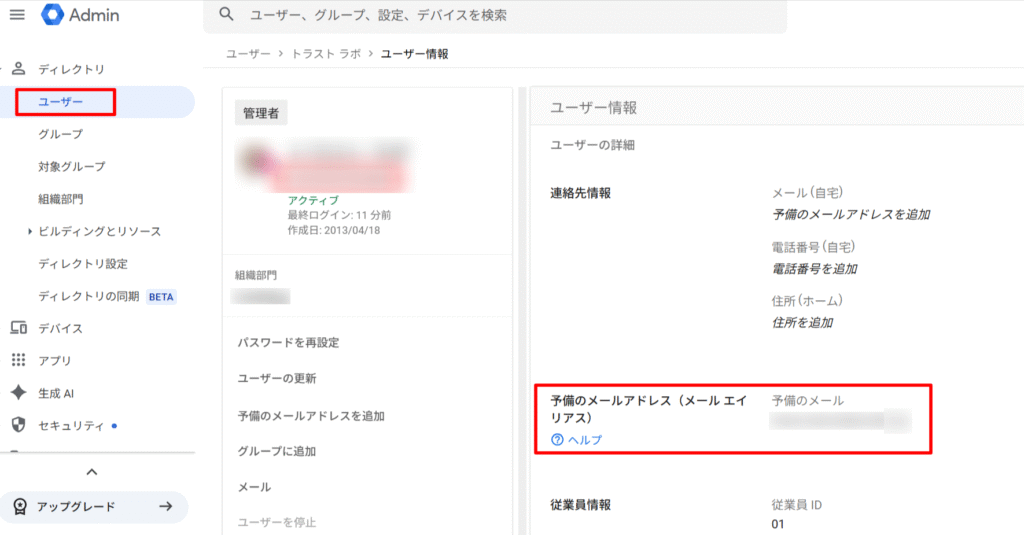Click the アップグレード button
This screenshot has width=1024, height=535.
pyautogui.click(x=94, y=507)
